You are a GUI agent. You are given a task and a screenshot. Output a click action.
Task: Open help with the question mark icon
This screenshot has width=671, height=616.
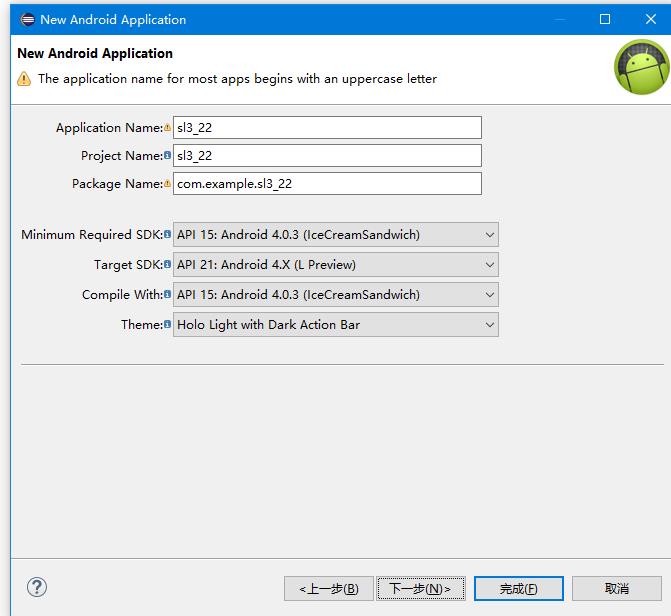point(37,587)
